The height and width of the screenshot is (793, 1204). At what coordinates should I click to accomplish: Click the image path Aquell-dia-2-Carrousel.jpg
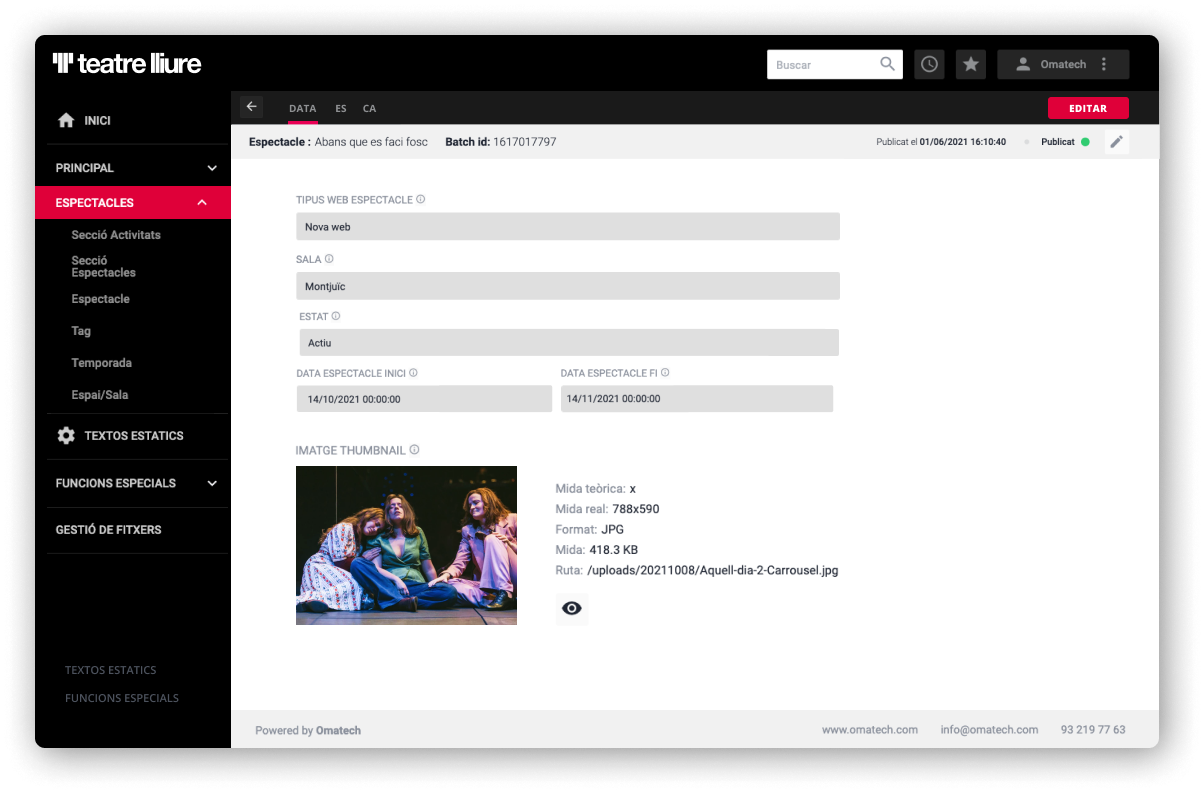pos(713,570)
